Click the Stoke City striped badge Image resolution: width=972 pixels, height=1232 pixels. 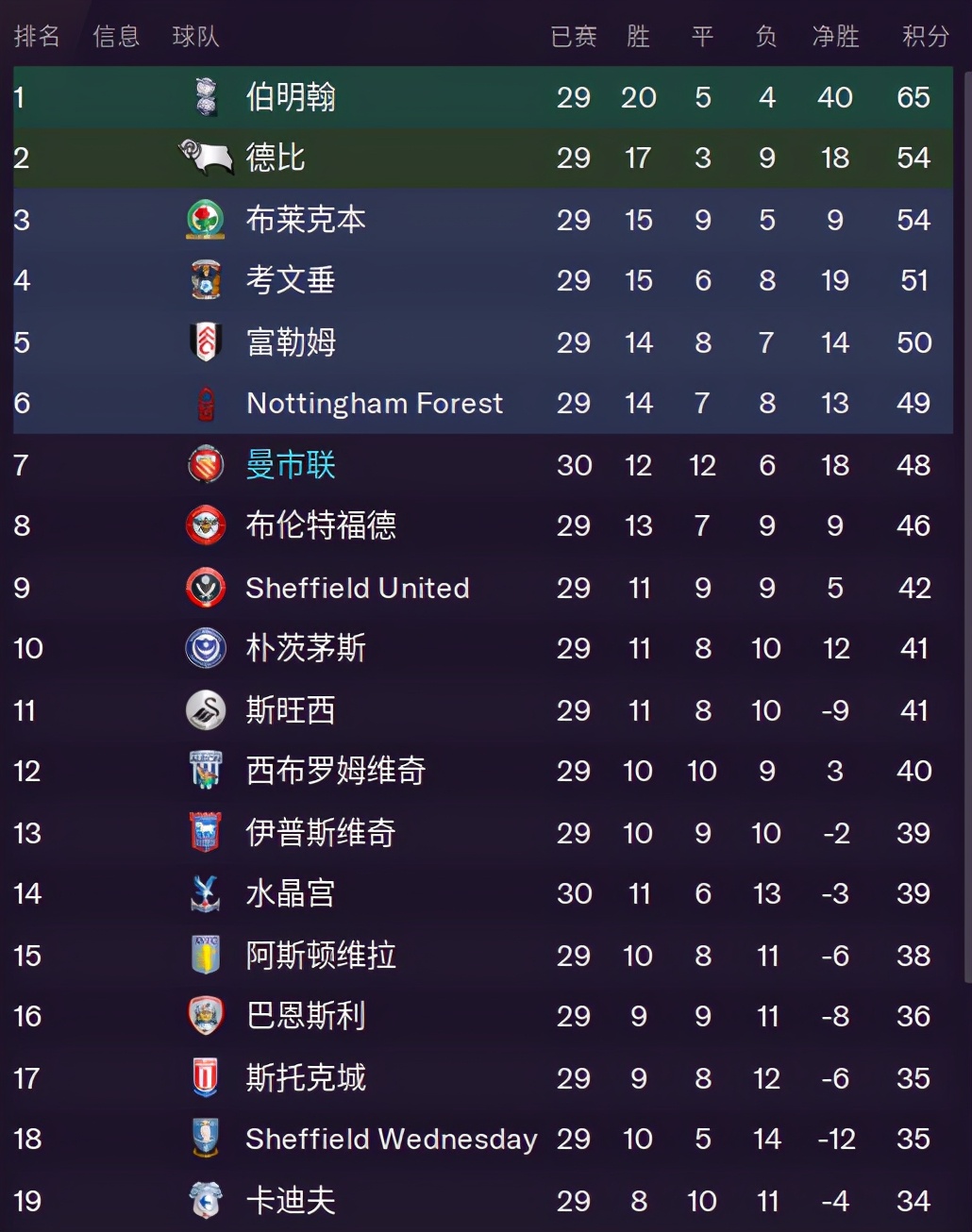click(206, 1077)
